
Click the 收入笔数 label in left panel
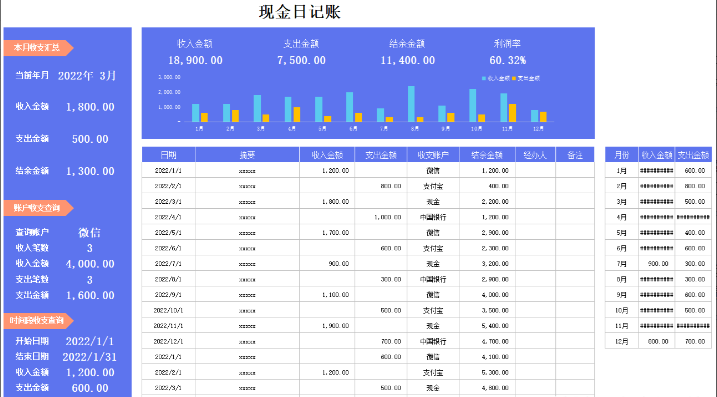click(x=32, y=248)
